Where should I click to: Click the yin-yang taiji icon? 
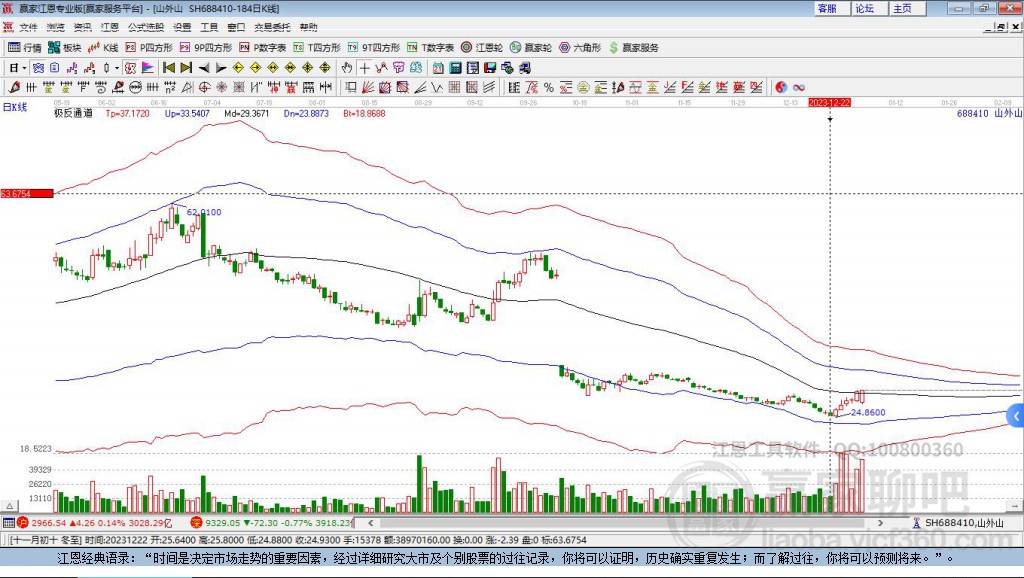click(781, 88)
